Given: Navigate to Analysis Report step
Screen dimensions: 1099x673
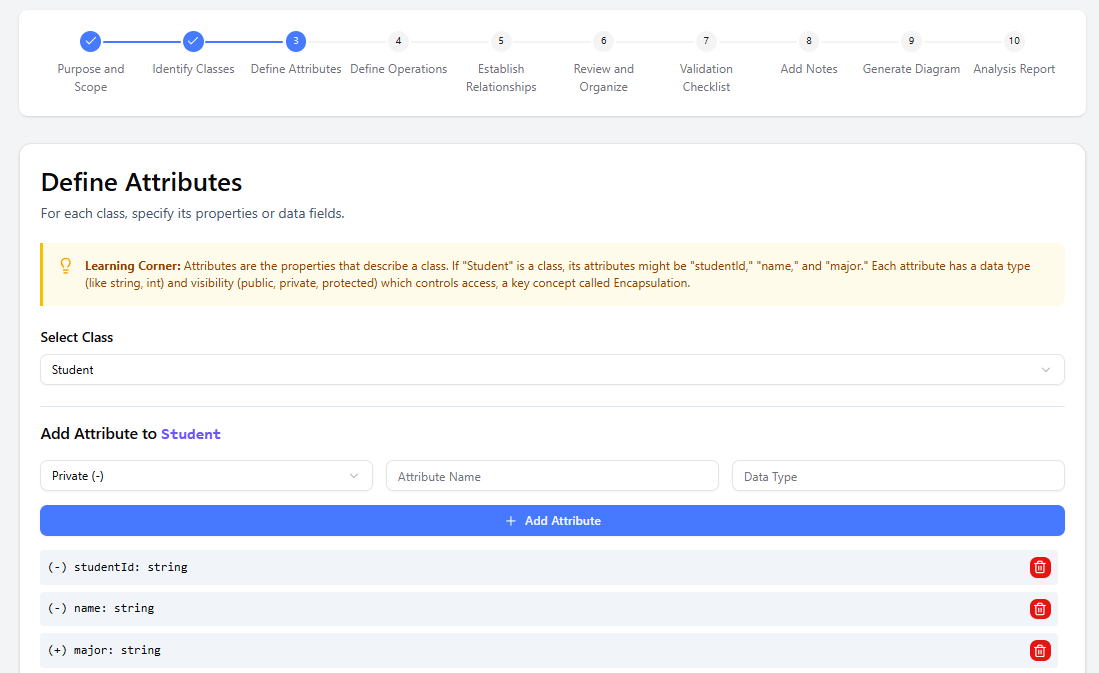Looking at the screenshot, I should coord(1014,42).
